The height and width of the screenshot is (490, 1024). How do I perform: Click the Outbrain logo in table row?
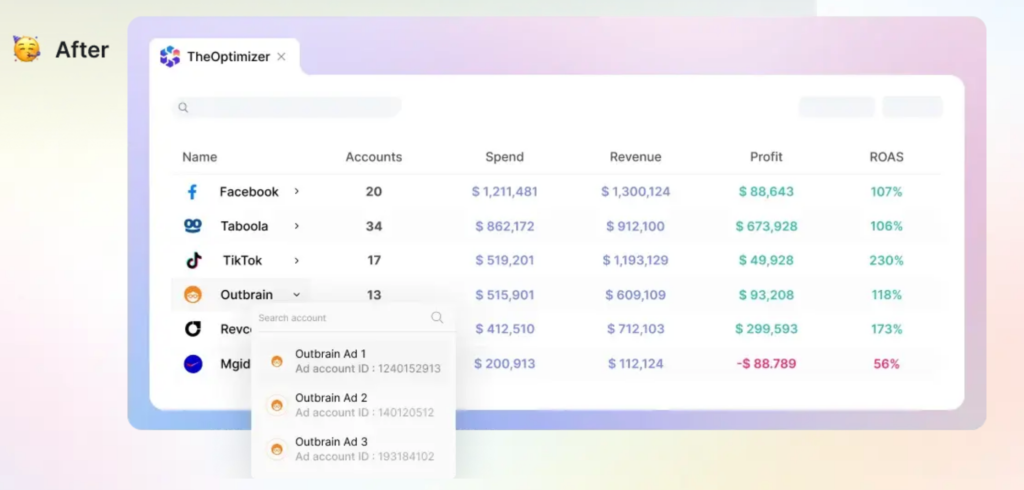pos(193,295)
